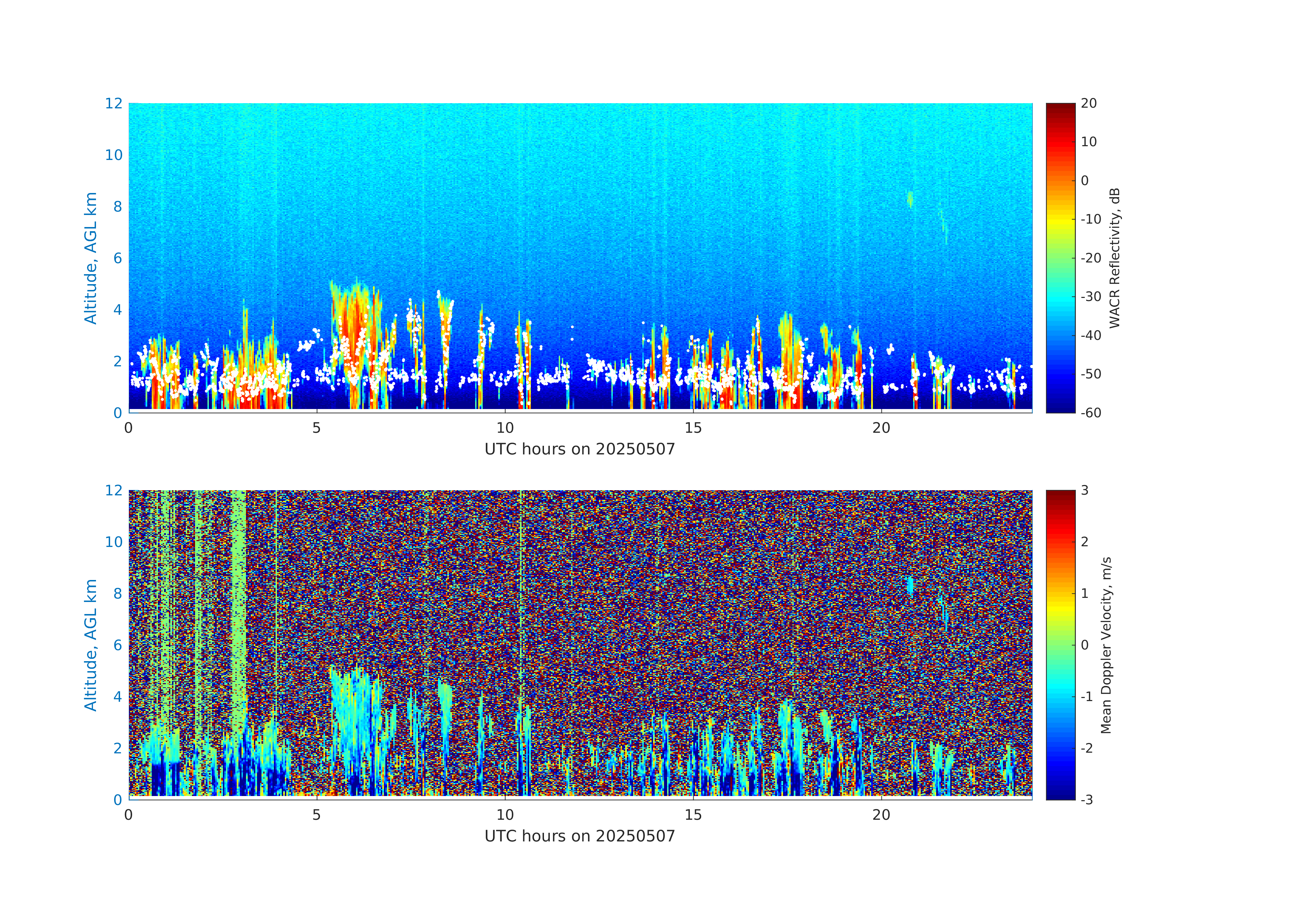Click the y-axis tick 12 on the top plot
Viewport: 1316px width, 903px height.
click(113, 104)
